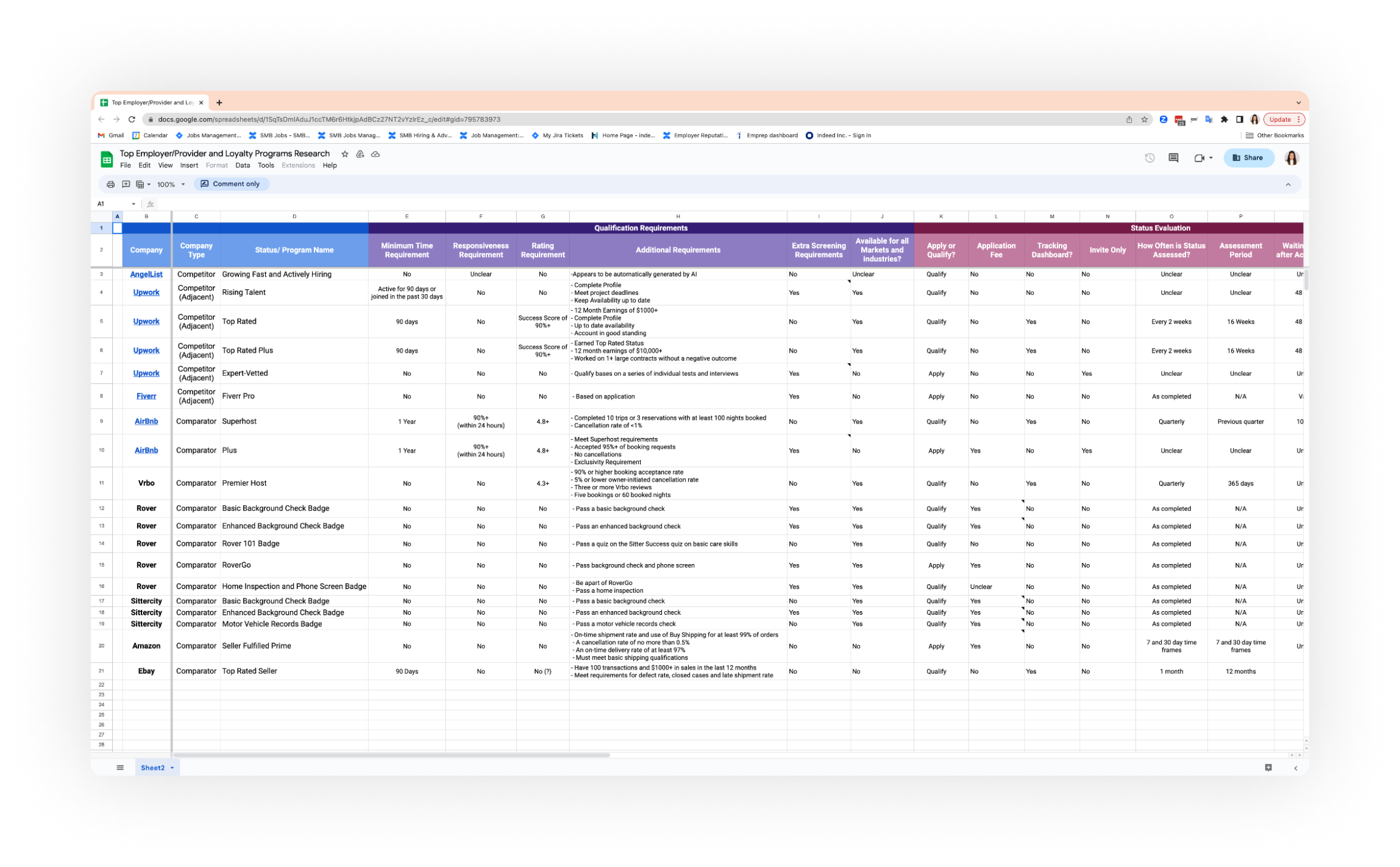Expand the browser tab search chevron
Screen dimensions: 1400x867
point(1298,102)
